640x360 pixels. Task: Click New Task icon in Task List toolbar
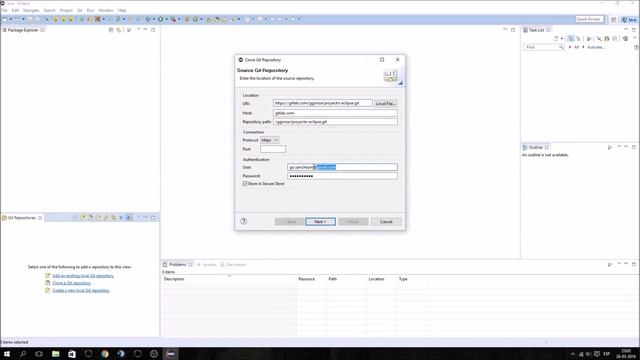[x=556, y=38]
